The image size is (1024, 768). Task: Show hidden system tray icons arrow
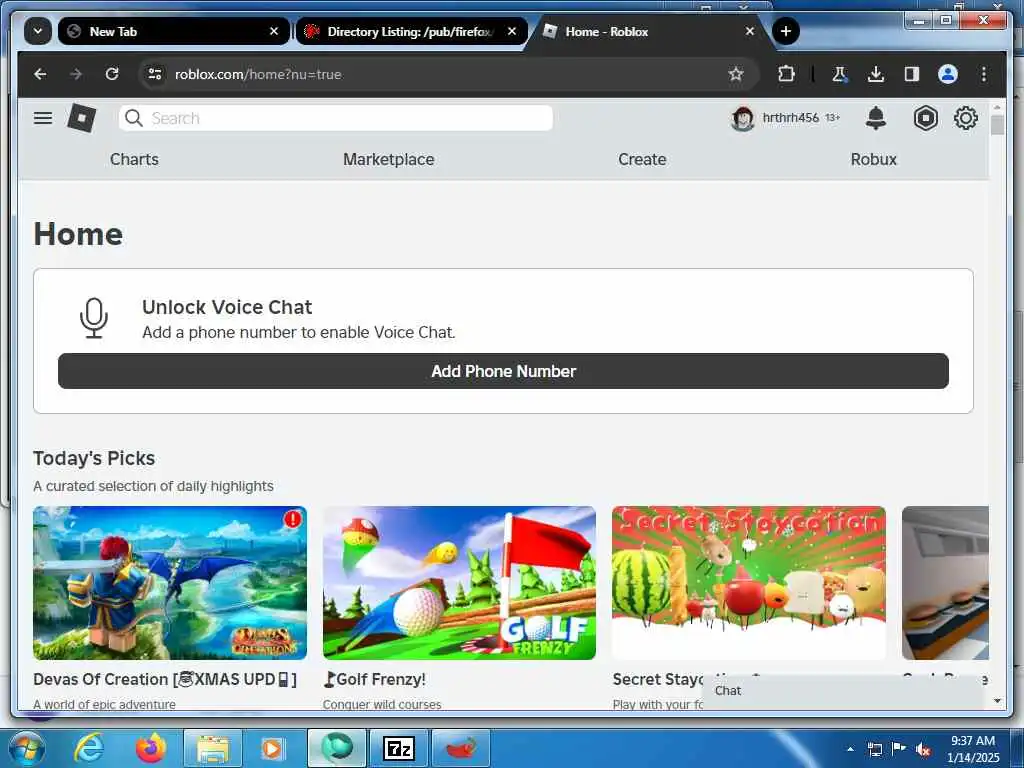click(850, 749)
